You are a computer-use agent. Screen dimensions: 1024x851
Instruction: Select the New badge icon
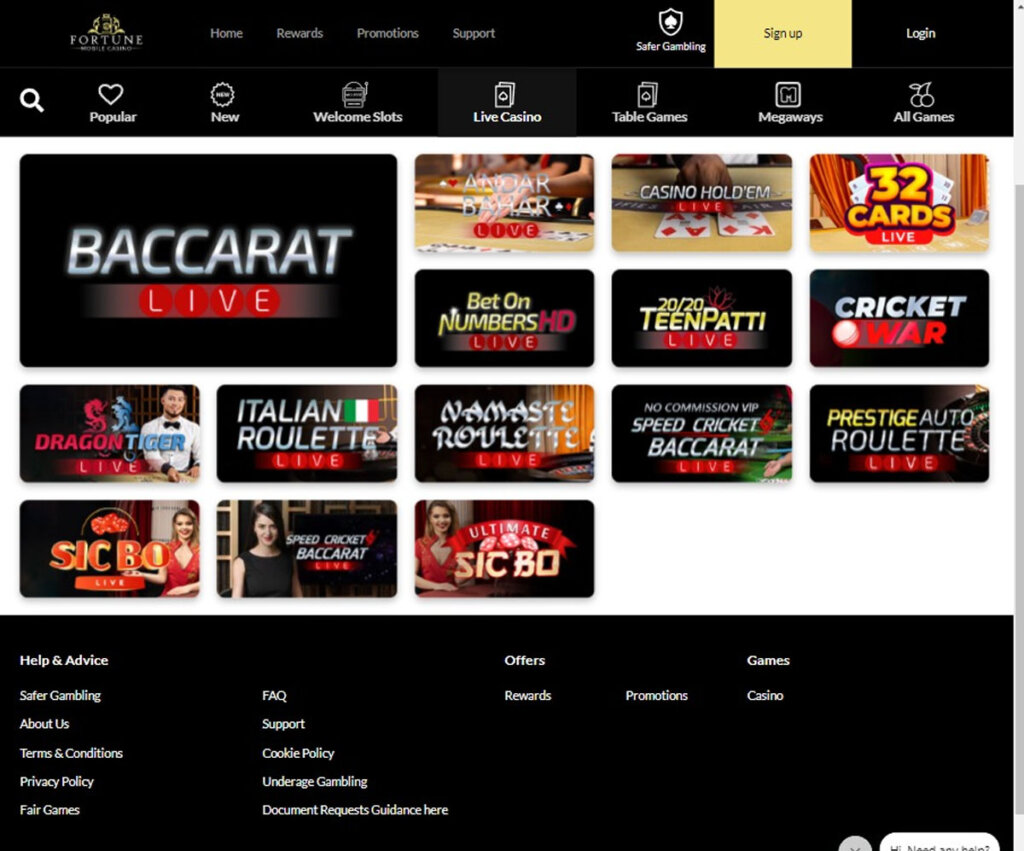(223, 95)
